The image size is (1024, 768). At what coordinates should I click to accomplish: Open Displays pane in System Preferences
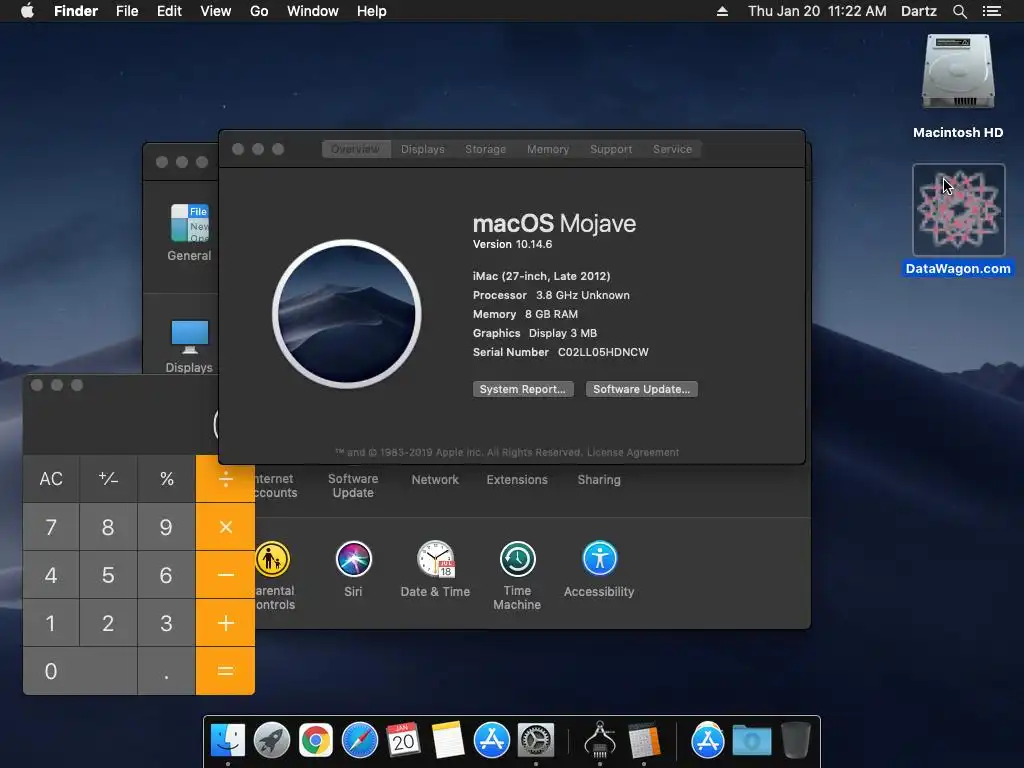click(189, 346)
